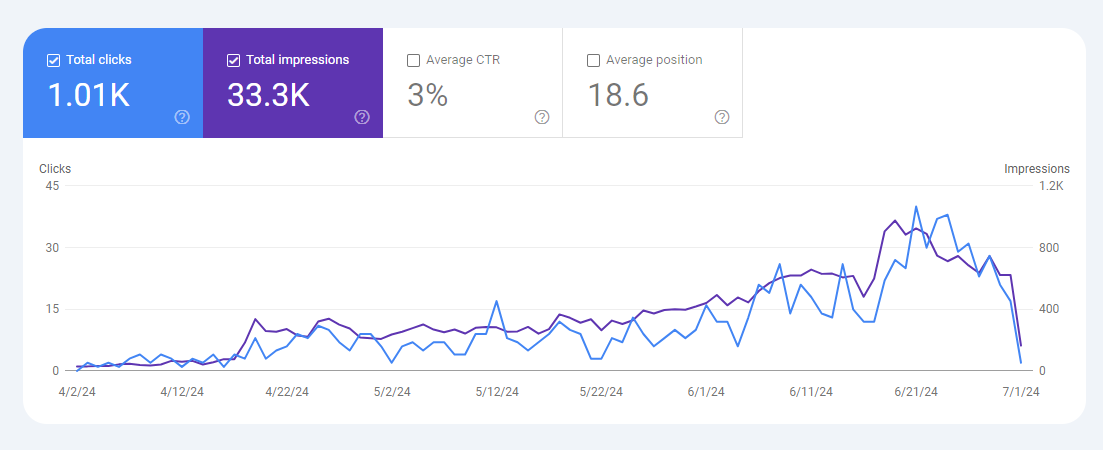Select the 1.01K total clicks value
The height and width of the screenshot is (450, 1103).
(89, 95)
